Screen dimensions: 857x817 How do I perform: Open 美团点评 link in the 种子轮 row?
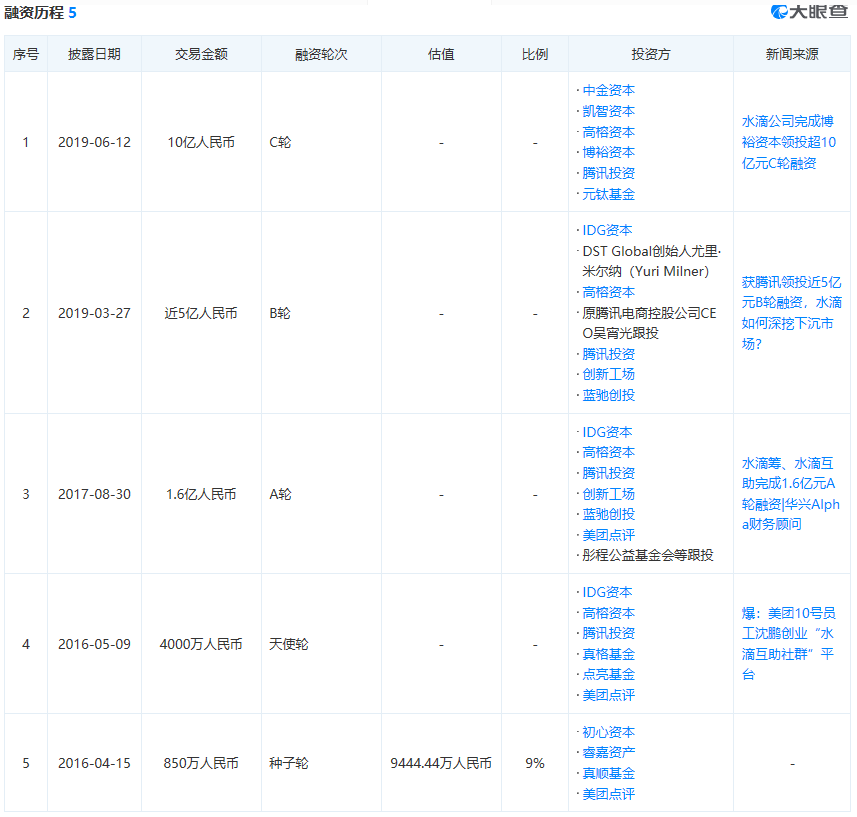608,794
